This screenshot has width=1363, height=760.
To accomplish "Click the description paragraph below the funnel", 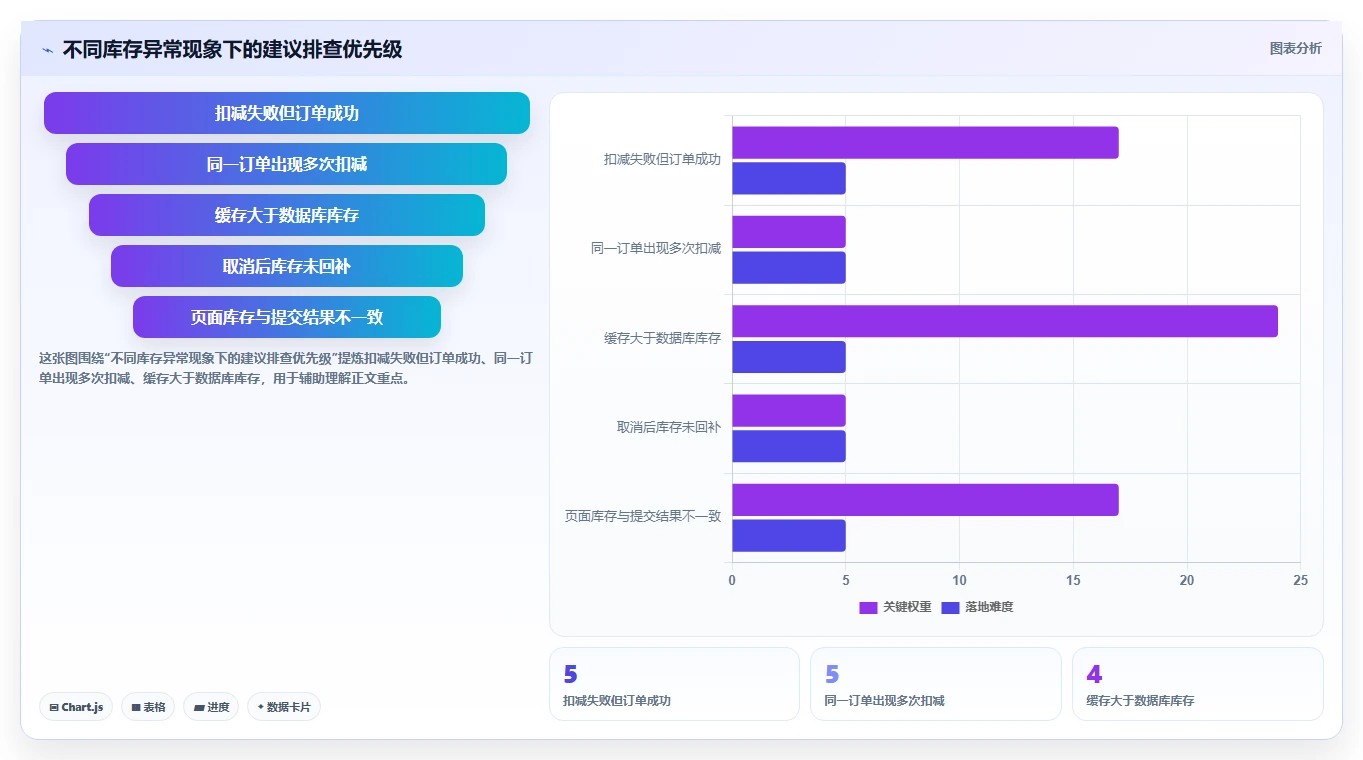I will 284,368.
